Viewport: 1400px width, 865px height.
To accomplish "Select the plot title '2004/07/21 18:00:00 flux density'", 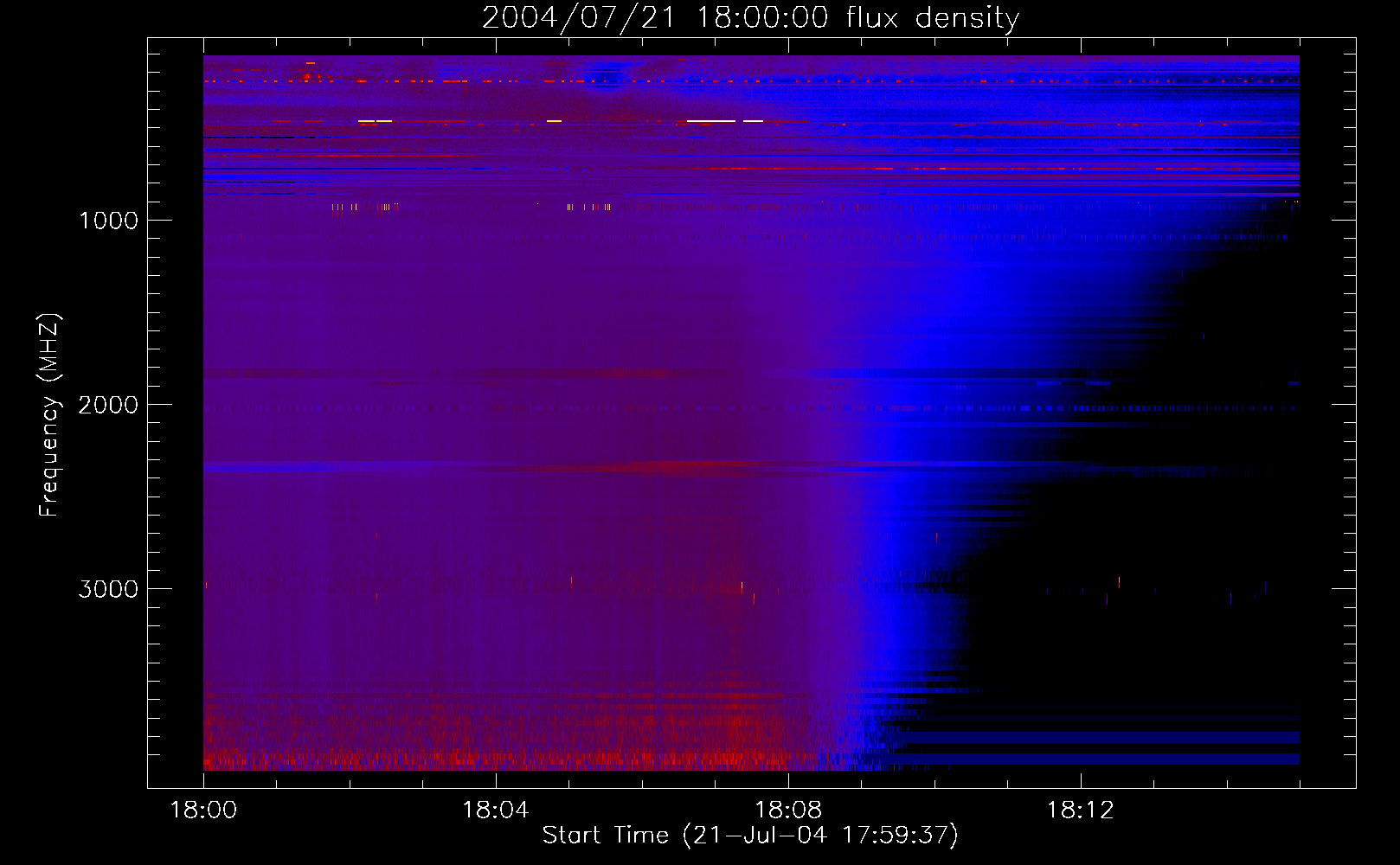I will pyautogui.click(x=750, y=18).
